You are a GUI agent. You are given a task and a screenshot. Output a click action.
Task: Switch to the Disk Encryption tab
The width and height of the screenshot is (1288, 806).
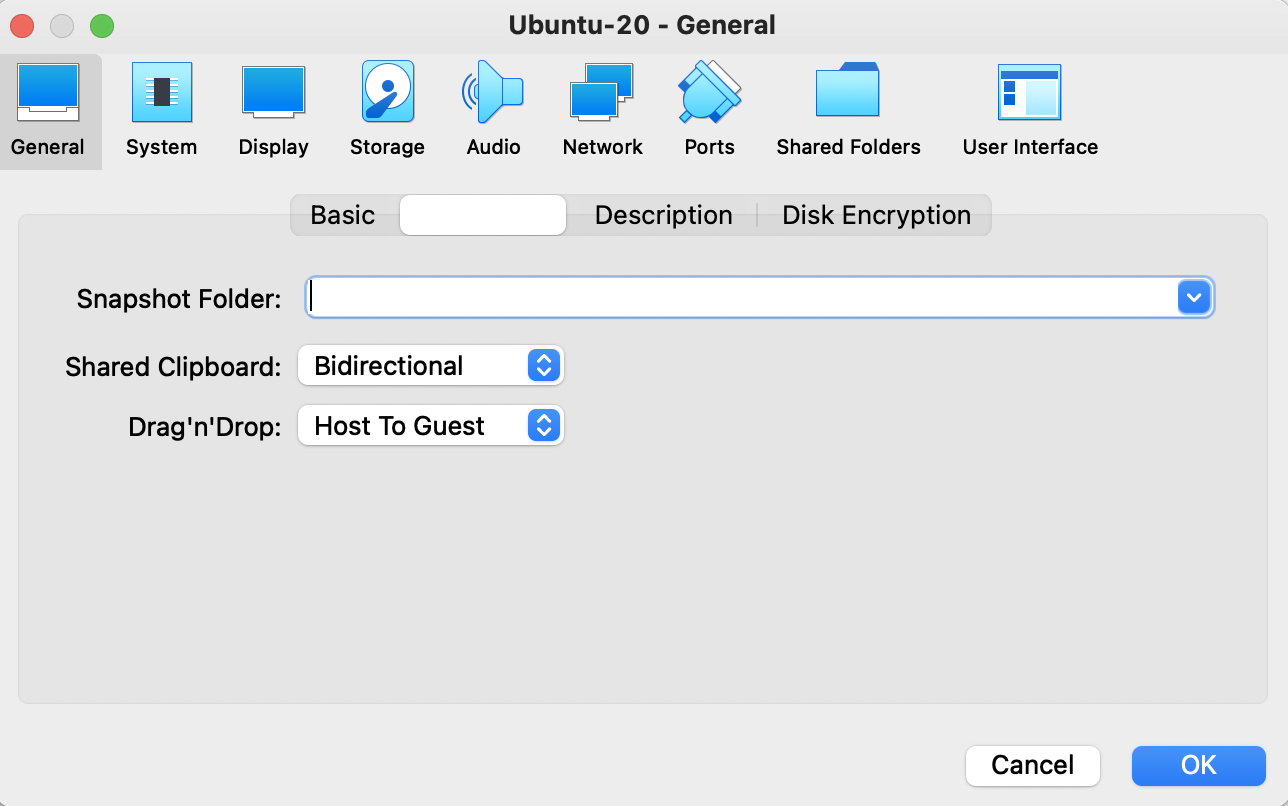(x=876, y=215)
